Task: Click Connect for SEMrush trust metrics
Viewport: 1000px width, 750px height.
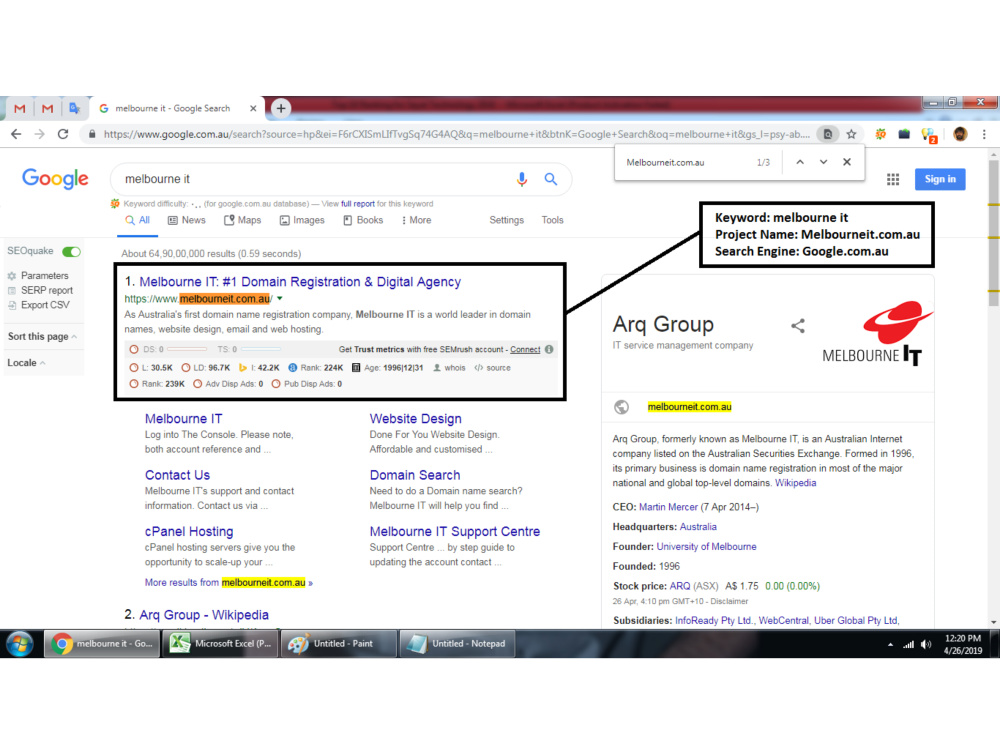Action: (525, 349)
